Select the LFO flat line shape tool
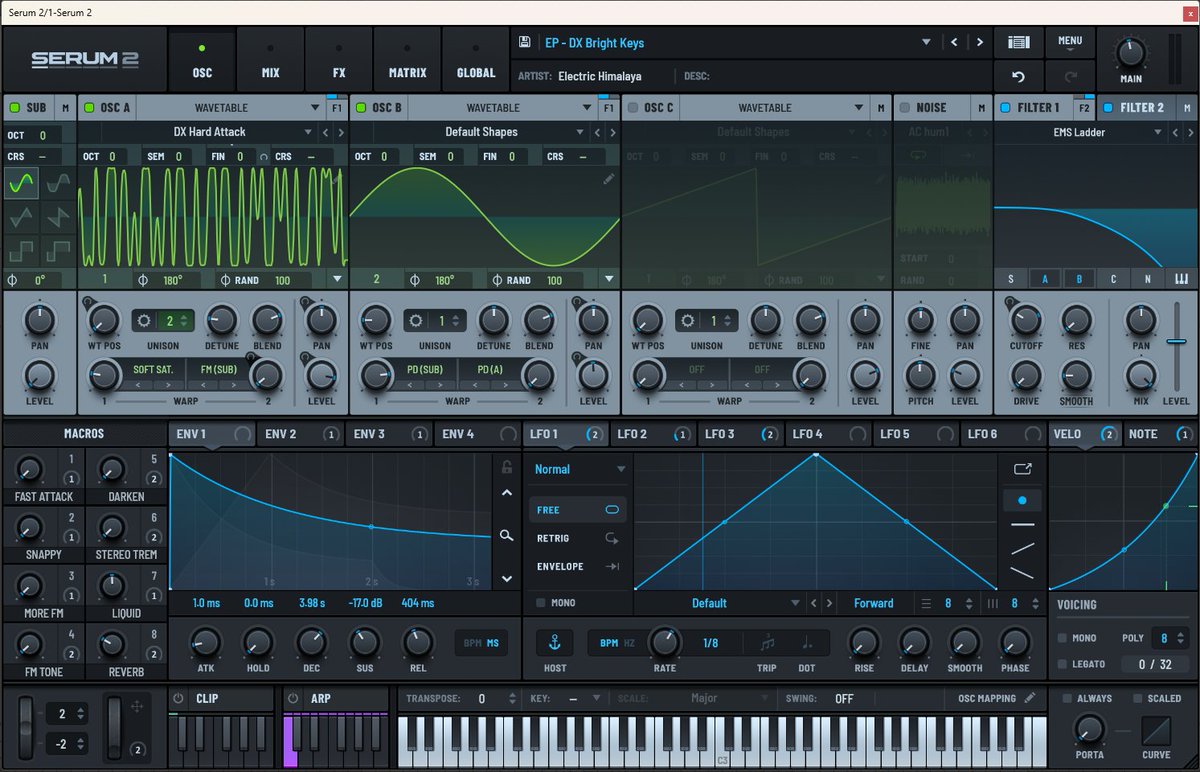The image size is (1200, 772). click(x=1022, y=524)
